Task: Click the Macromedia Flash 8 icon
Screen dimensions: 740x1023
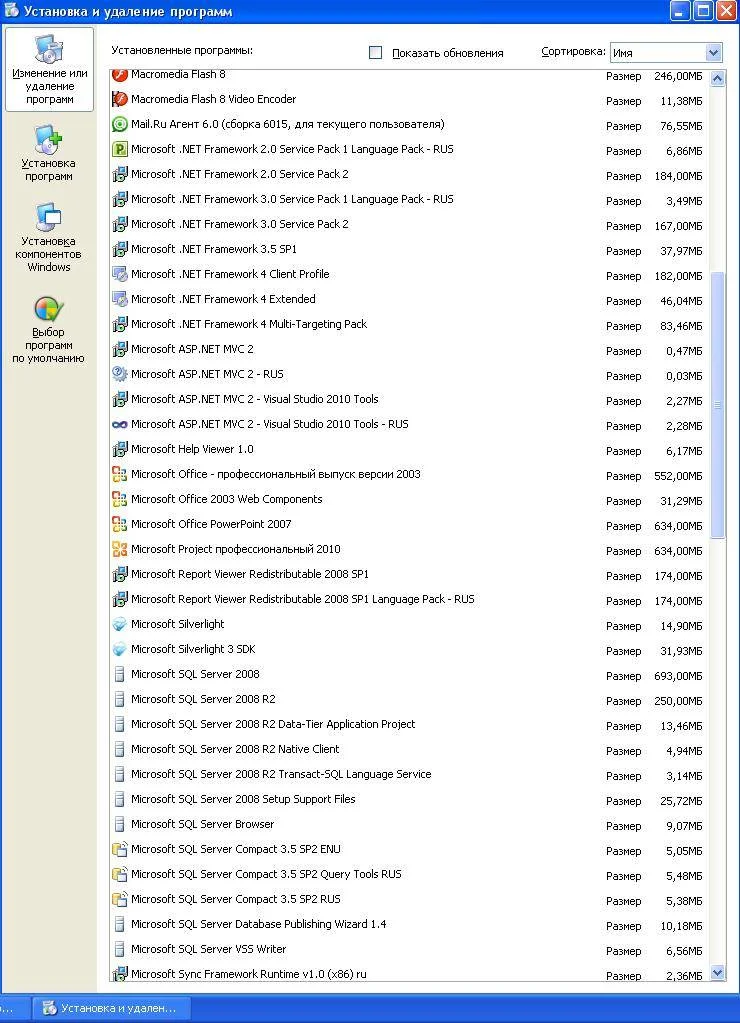Action: (x=120, y=75)
